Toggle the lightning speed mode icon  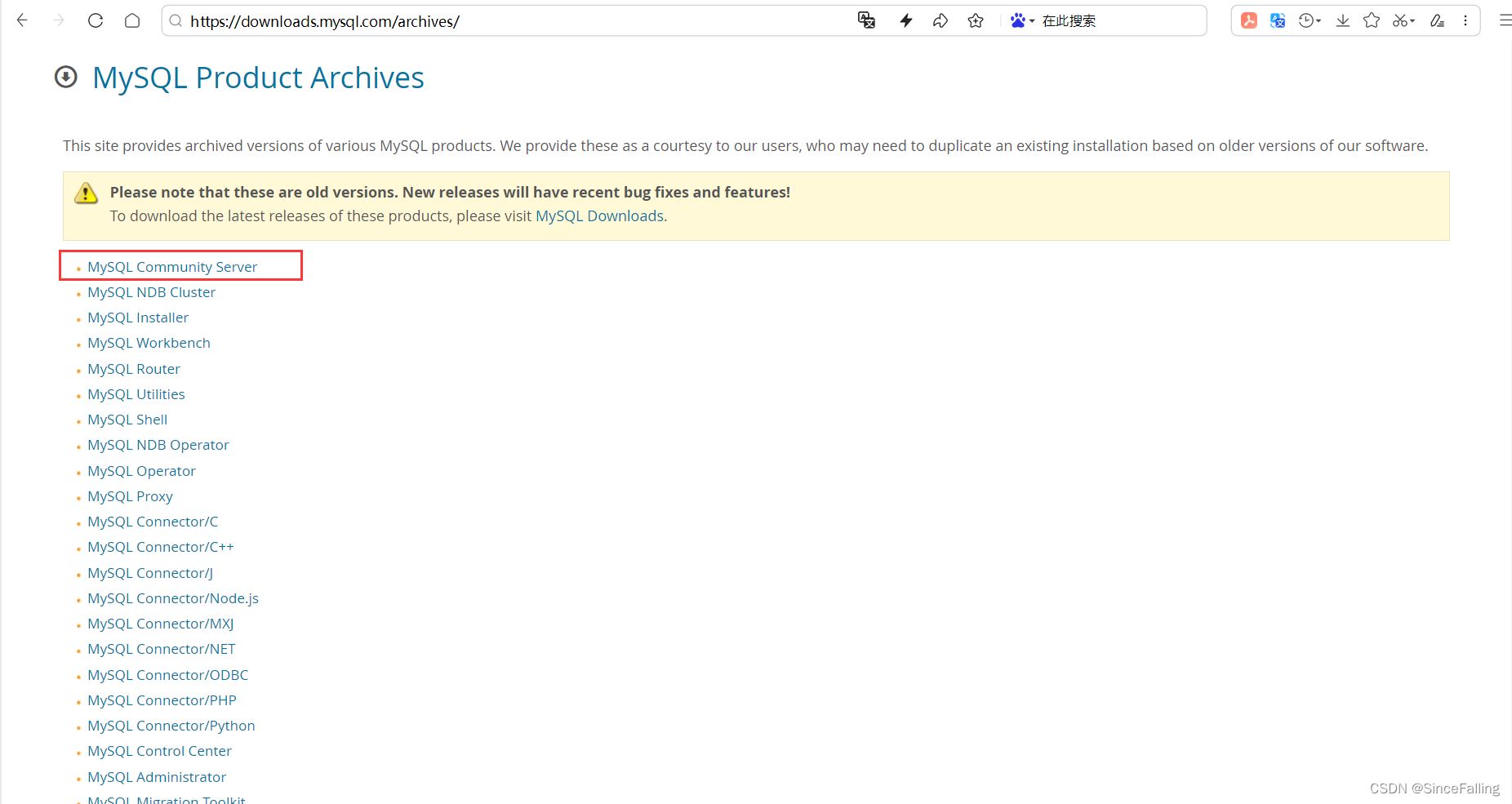pyautogui.click(x=905, y=20)
